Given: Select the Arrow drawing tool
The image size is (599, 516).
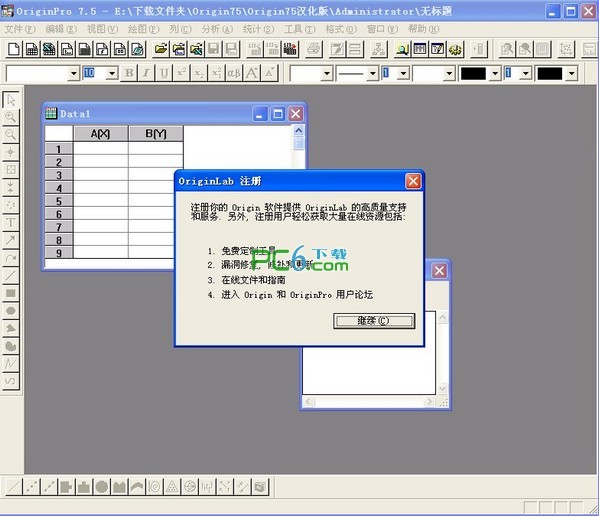Looking at the screenshot, I should click(11, 240).
